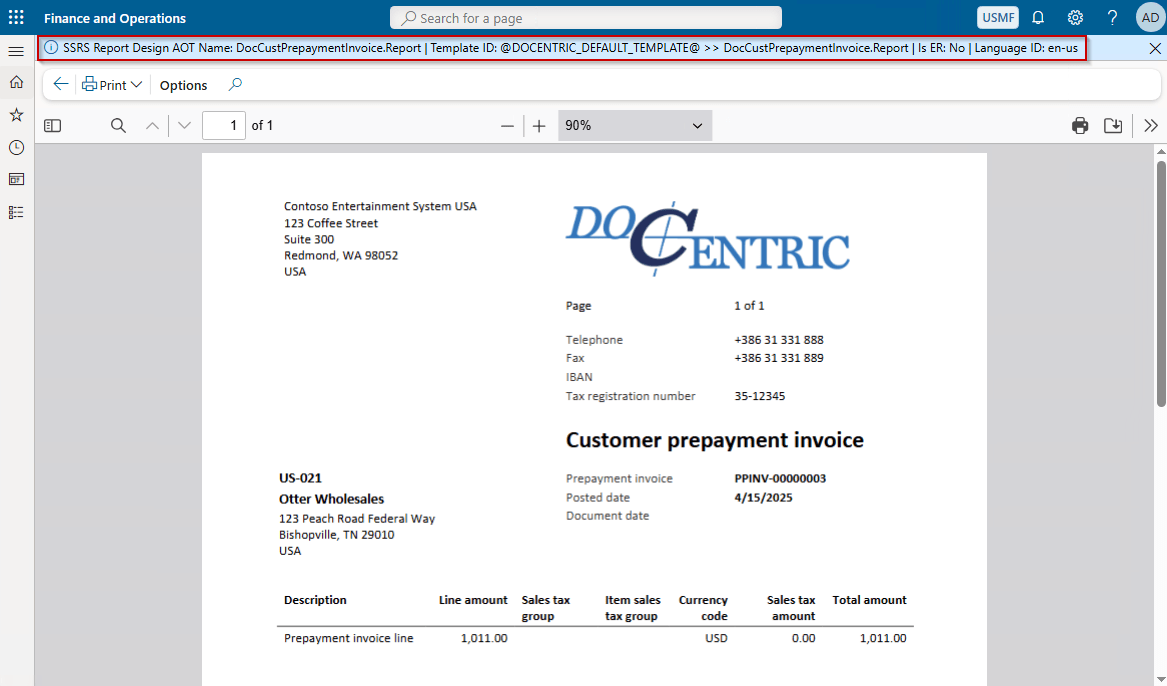Click the USD currency code cell

[716, 638]
